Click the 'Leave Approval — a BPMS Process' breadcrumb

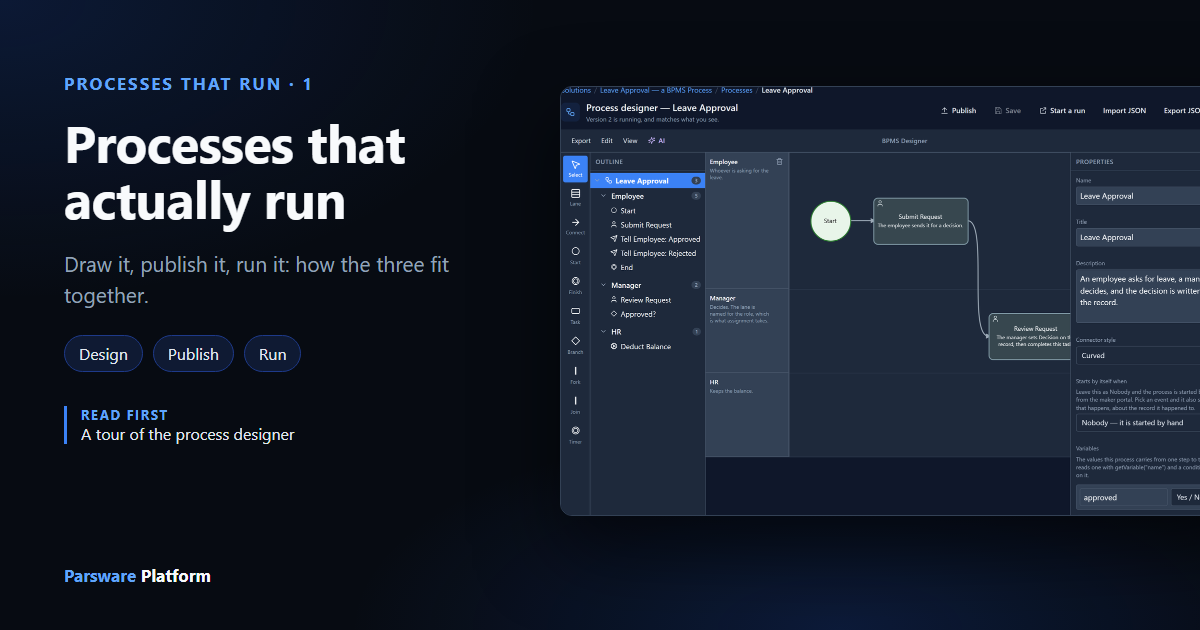coord(656,90)
